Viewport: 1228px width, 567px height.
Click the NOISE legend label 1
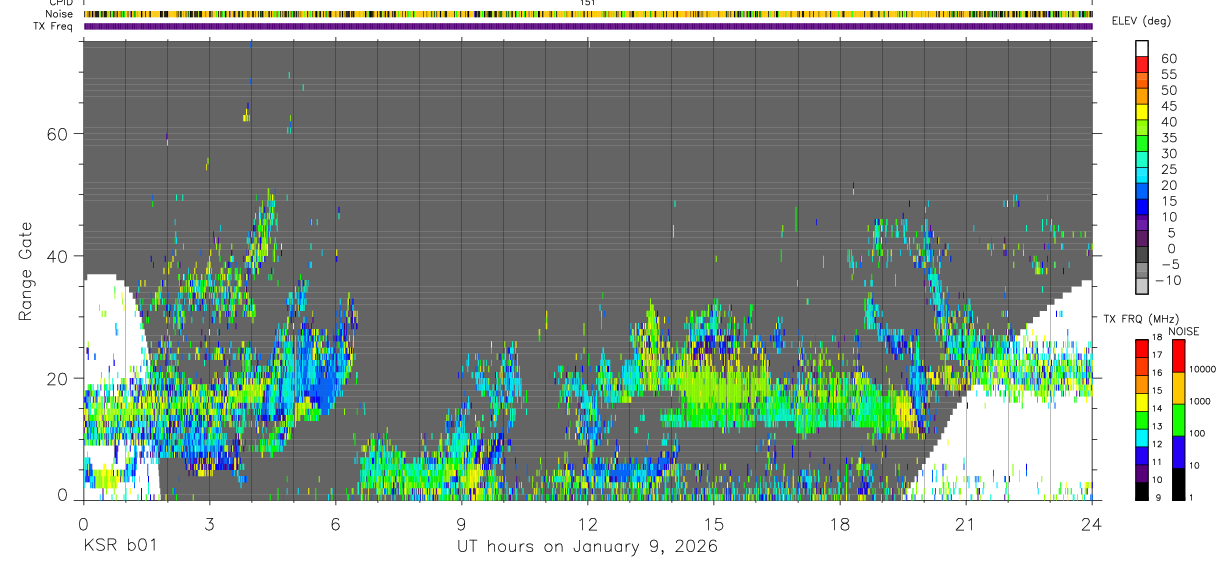point(1191,497)
